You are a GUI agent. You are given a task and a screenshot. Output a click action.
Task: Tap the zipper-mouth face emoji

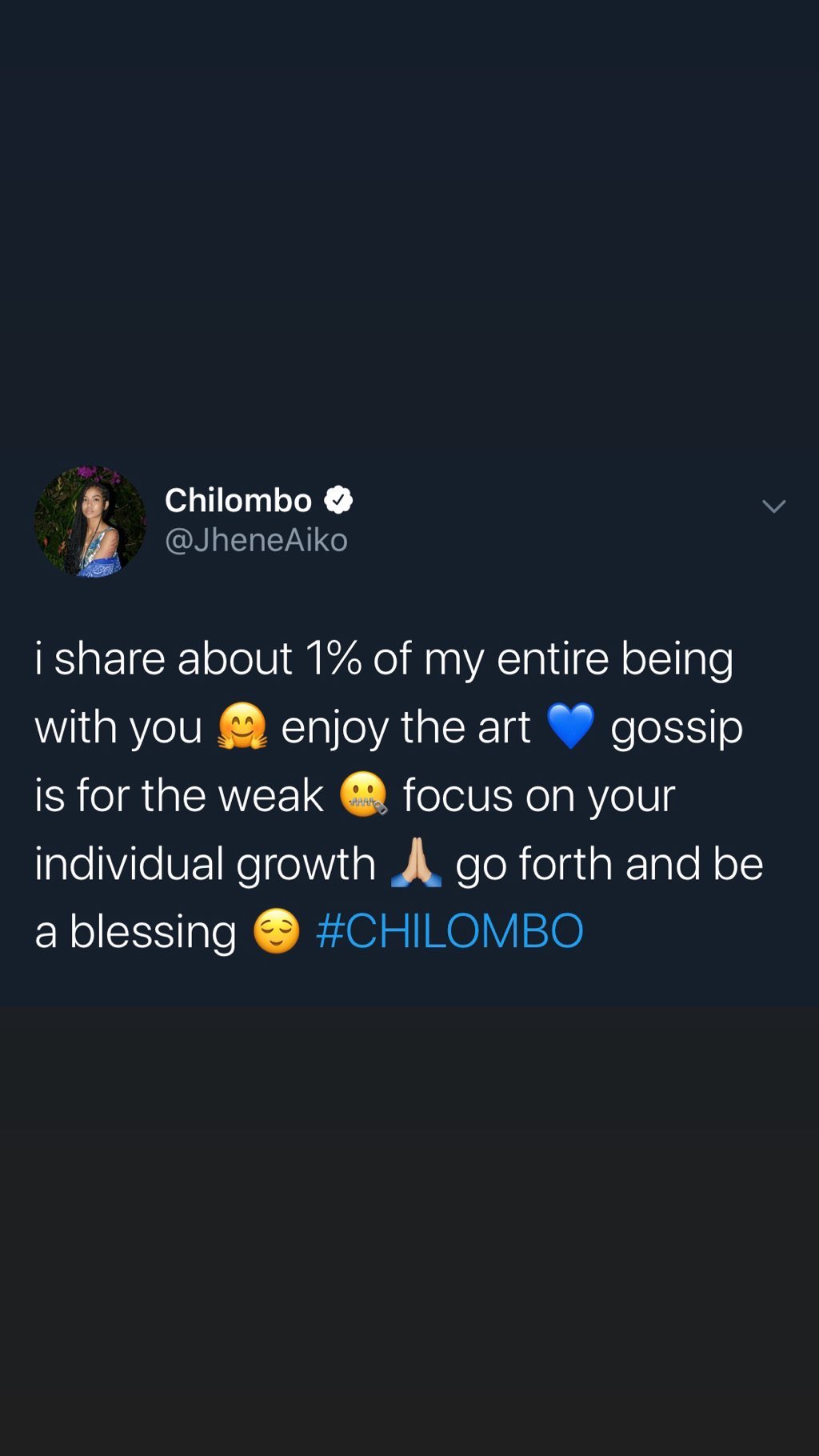click(x=364, y=794)
